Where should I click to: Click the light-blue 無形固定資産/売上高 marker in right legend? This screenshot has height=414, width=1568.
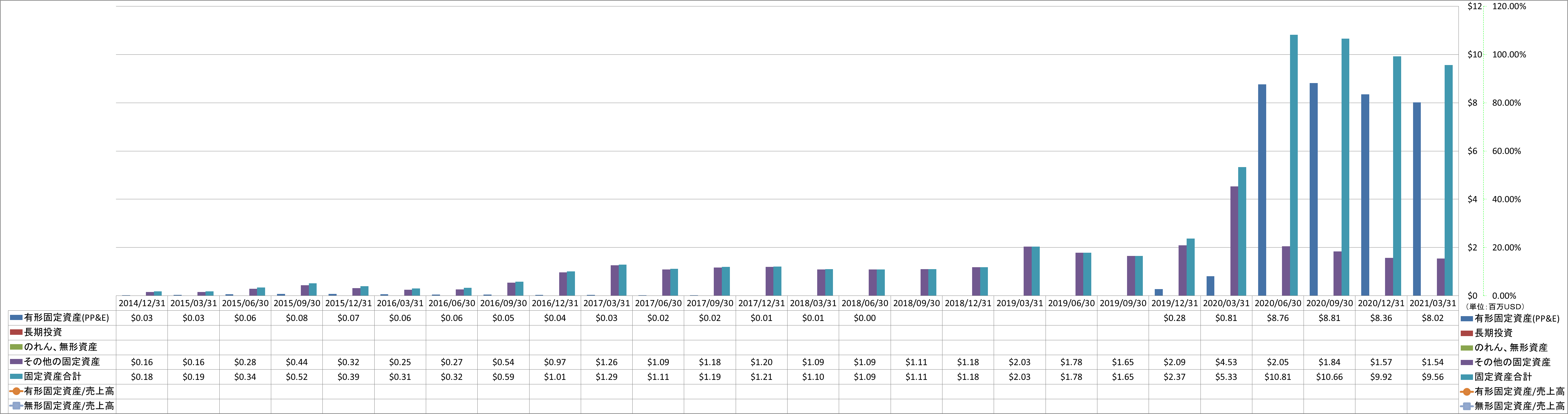(1466, 406)
